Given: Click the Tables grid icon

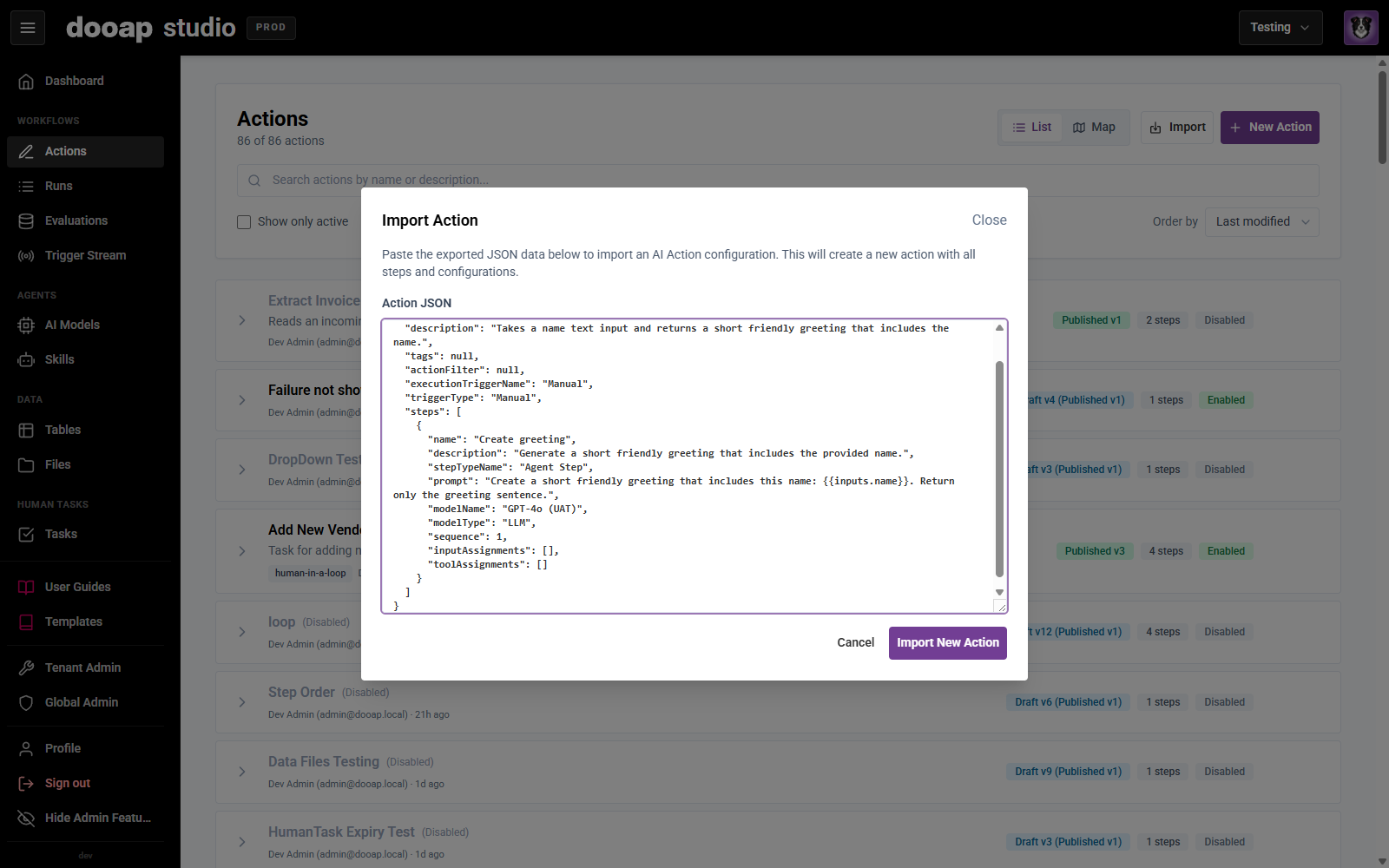Looking at the screenshot, I should point(26,430).
